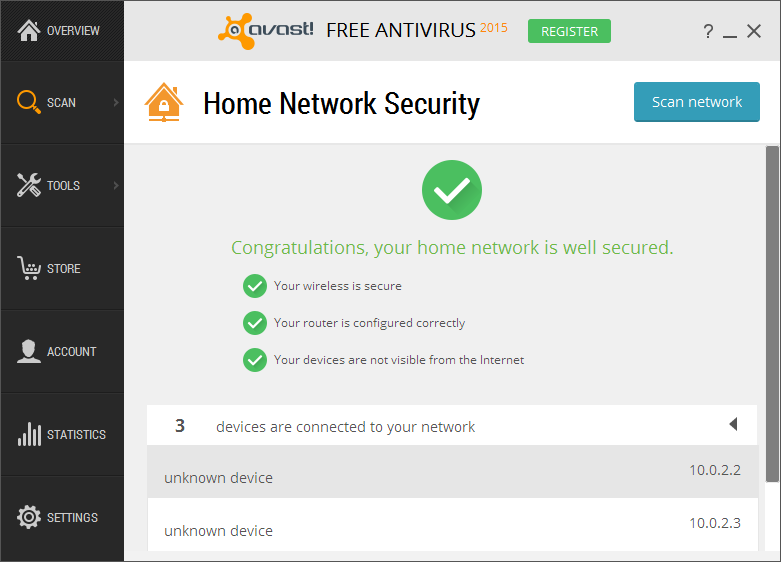Select the unknown device at 10.0.2.2

452,472
